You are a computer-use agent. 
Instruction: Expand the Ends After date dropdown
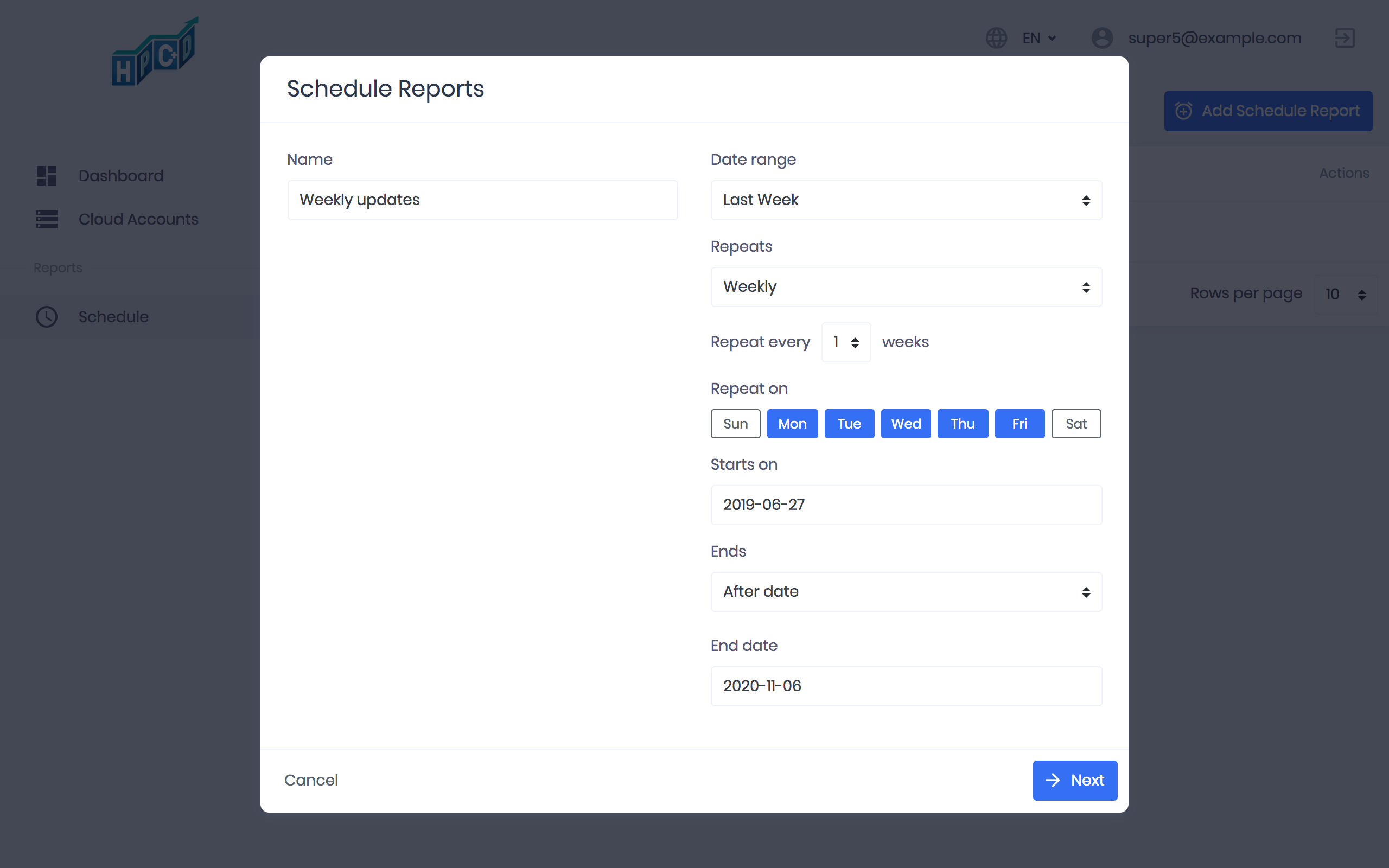(906, 592)
